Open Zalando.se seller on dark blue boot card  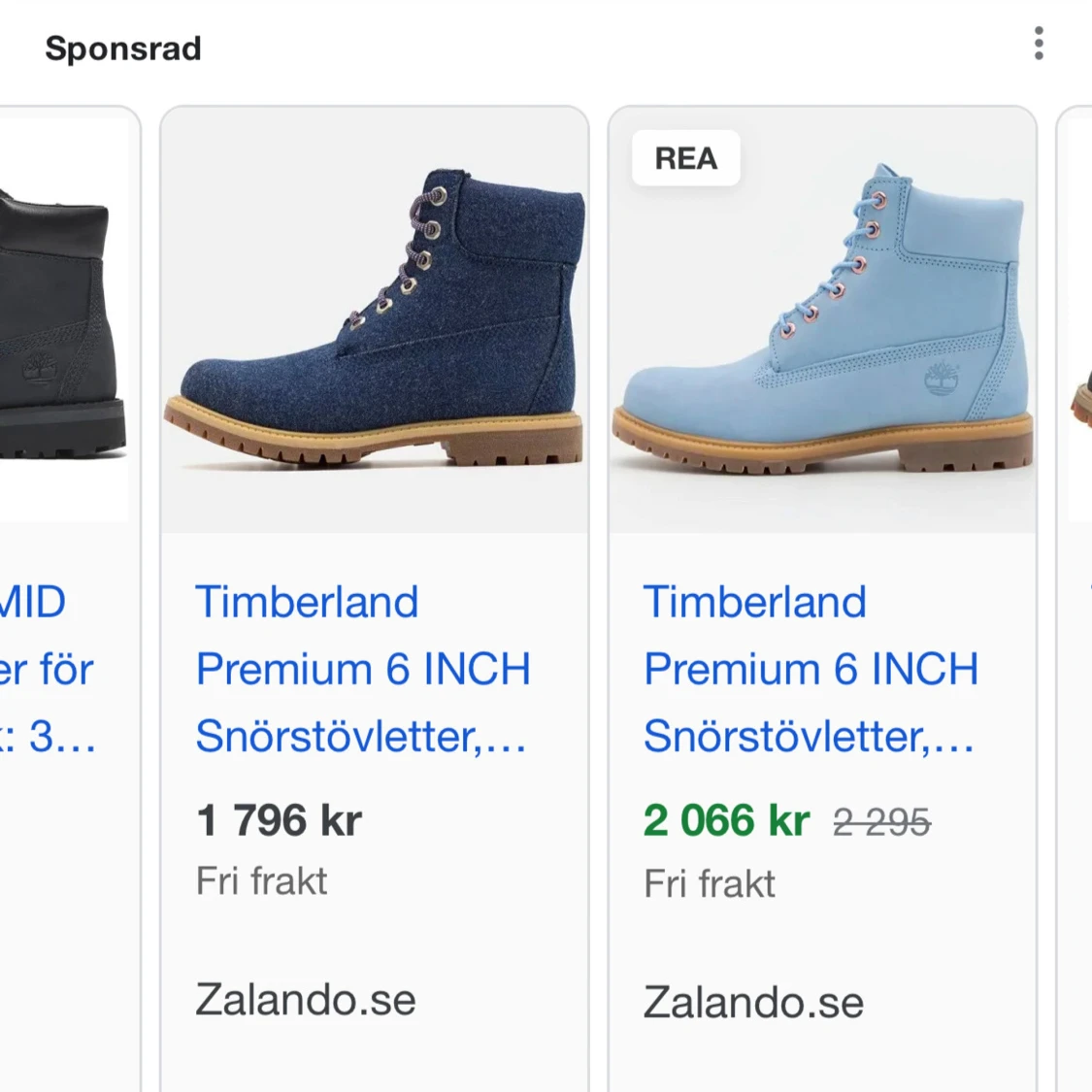tap(306, 1000)
